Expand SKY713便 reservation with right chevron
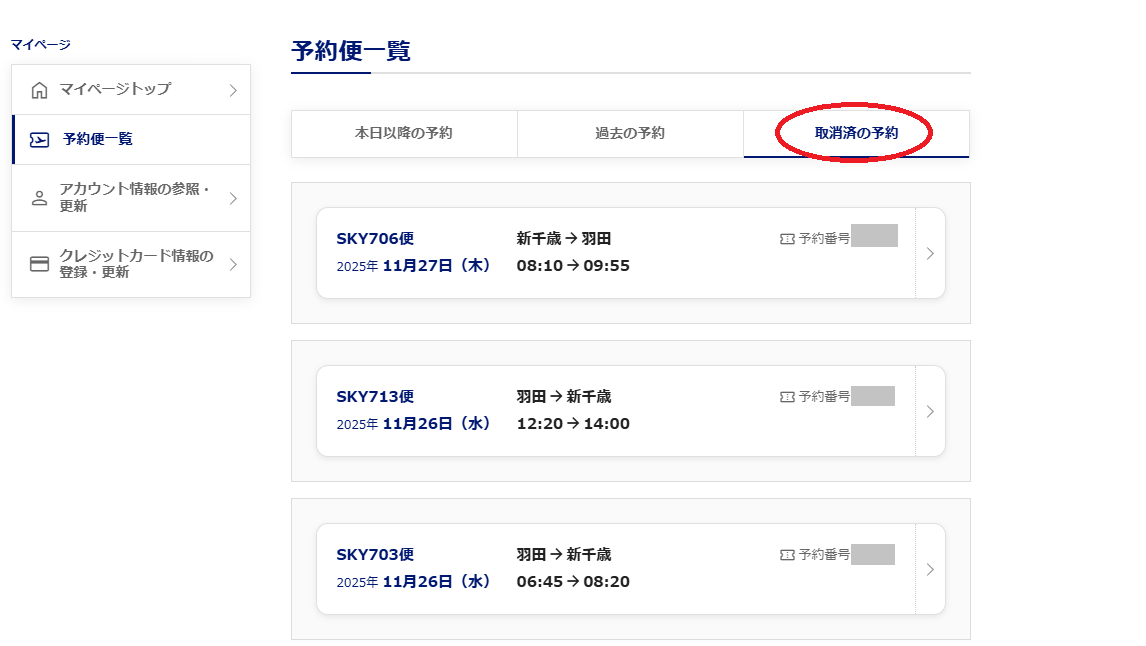The width and height of the screenshot is (1146, 646). click(x=930, y=411)
